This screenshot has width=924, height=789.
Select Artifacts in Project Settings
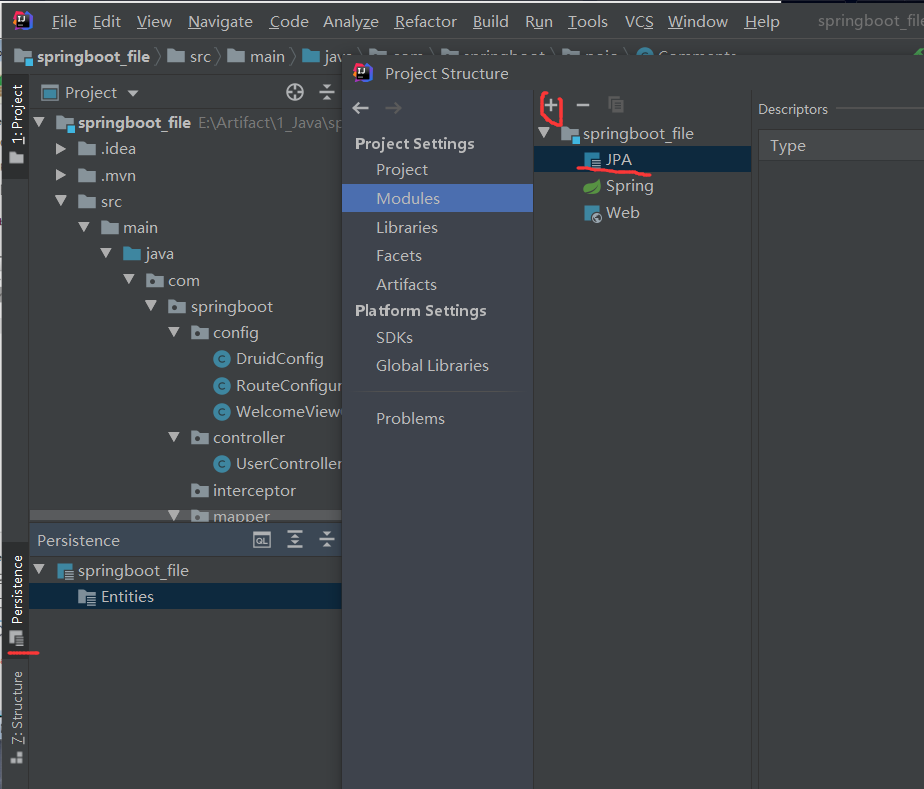click(x=406, y=285)
